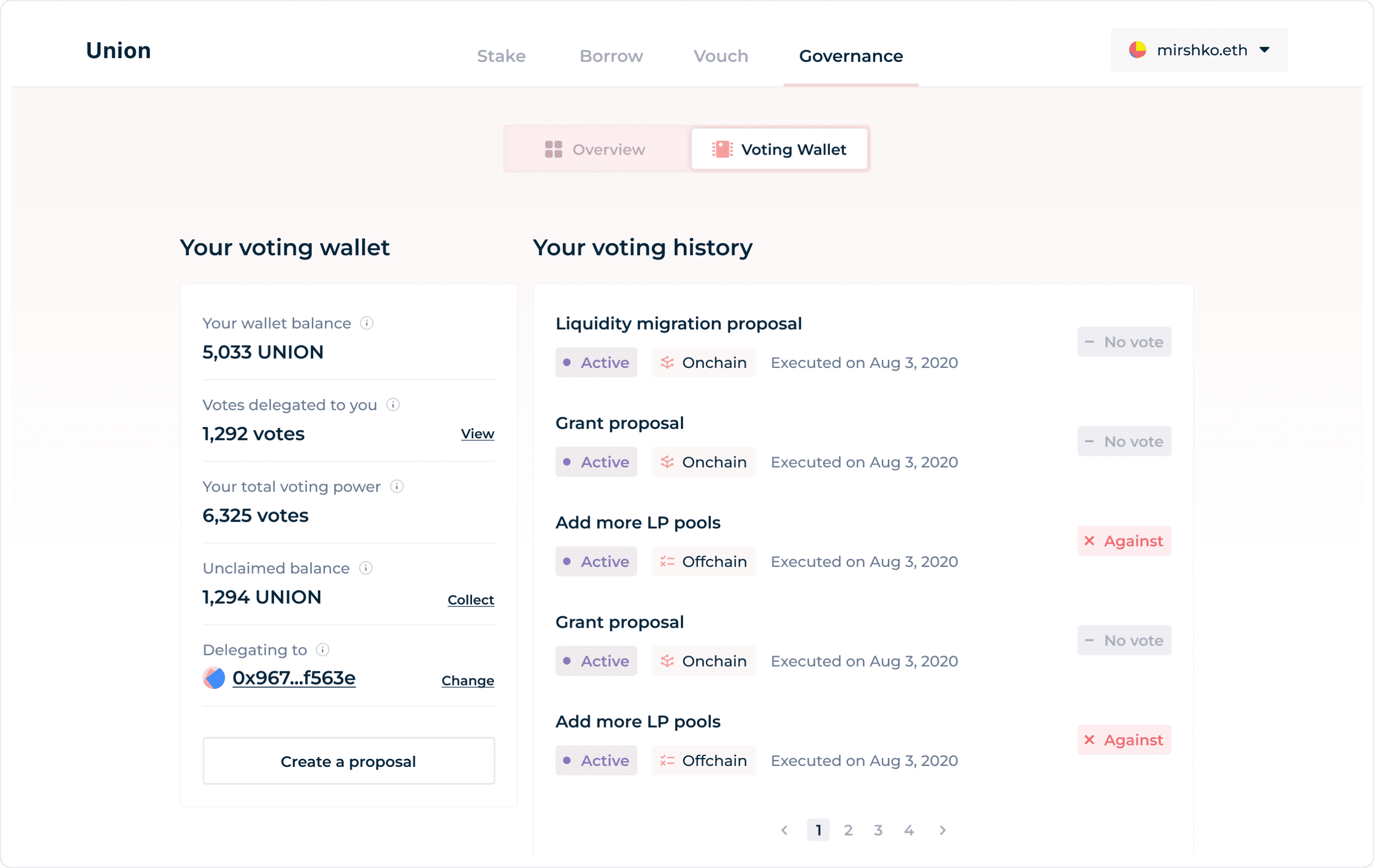
Task: Select the Voting Wallet view
Action: [x=779, y=149]
